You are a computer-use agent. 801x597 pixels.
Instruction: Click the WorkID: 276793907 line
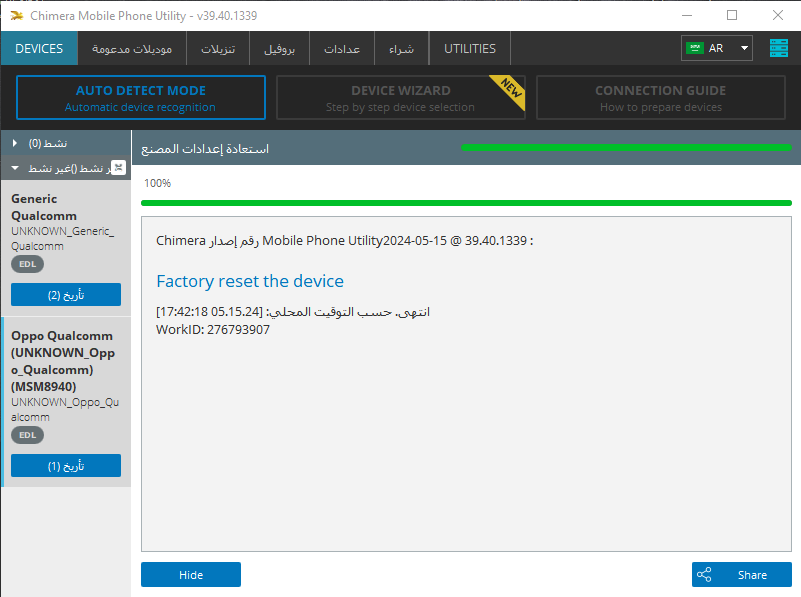click(x=213, y=329)
